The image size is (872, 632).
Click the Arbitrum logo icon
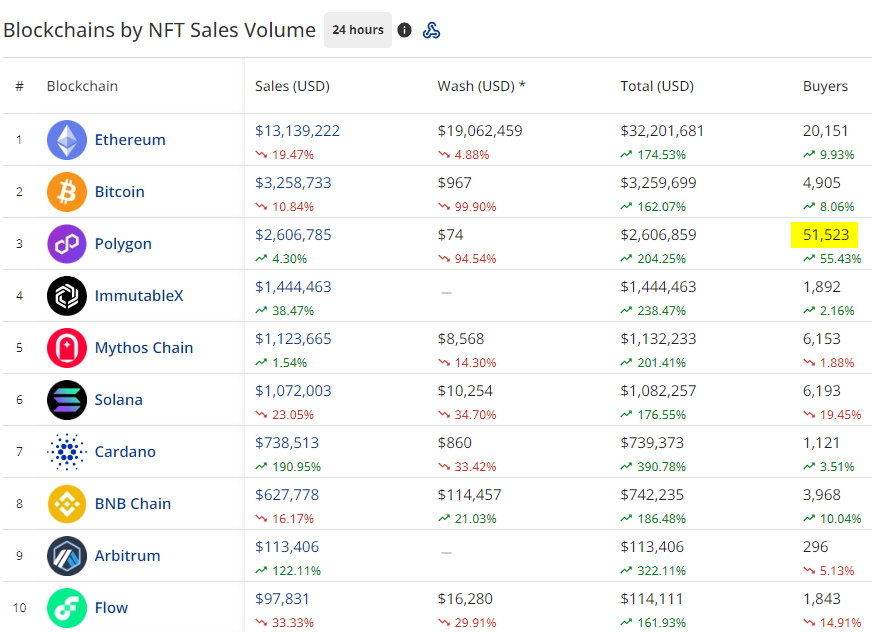(67, 556)
